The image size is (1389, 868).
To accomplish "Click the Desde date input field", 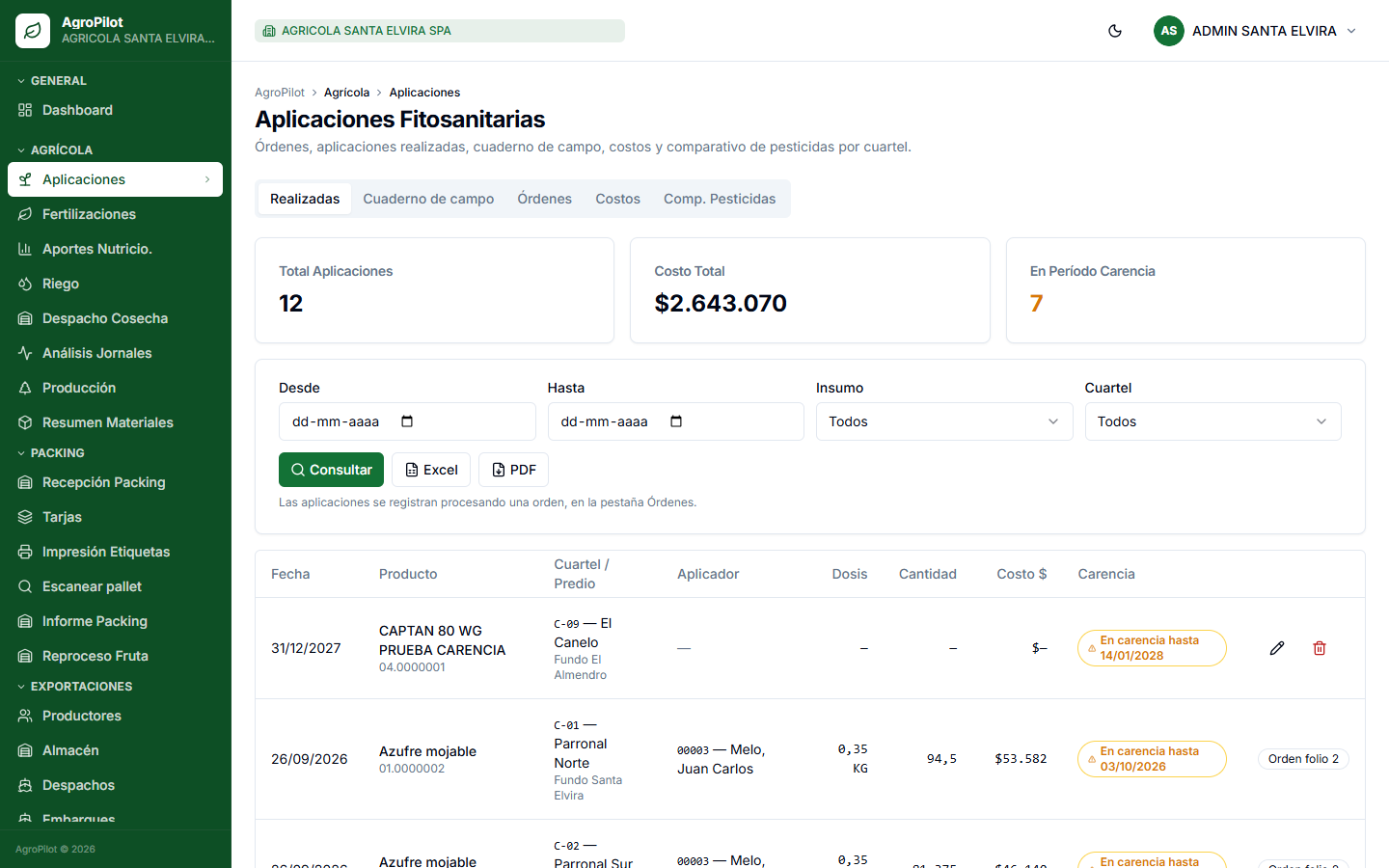I will click(407, 421).
